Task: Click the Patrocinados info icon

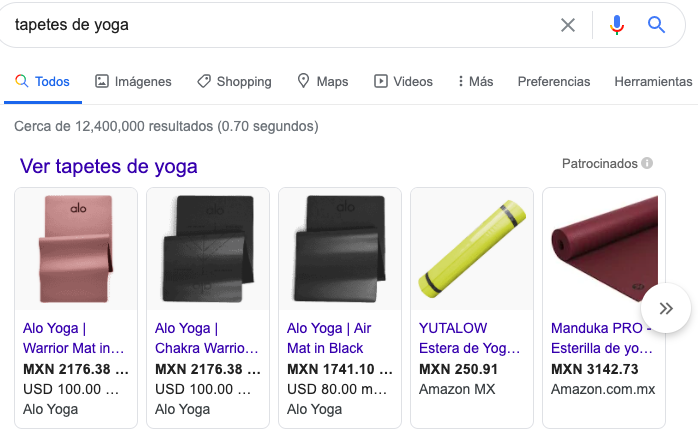Action: click(648, 163)
